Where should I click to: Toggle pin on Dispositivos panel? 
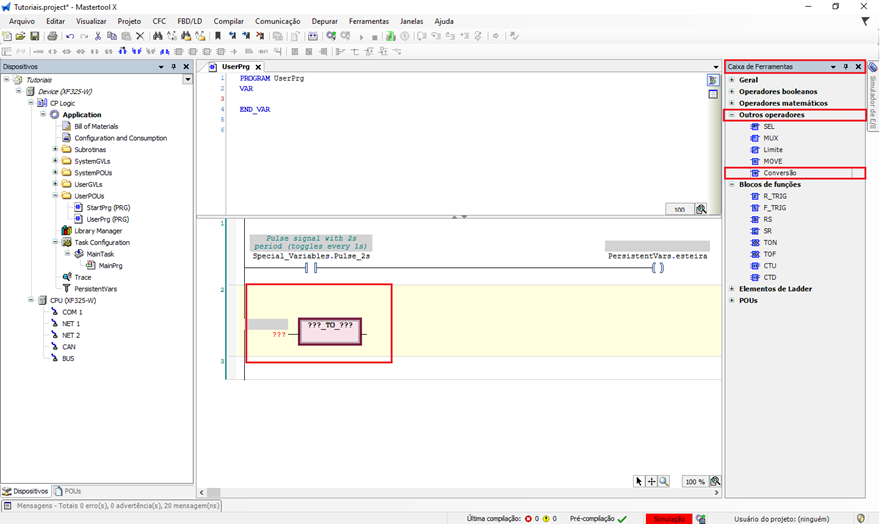174,66
